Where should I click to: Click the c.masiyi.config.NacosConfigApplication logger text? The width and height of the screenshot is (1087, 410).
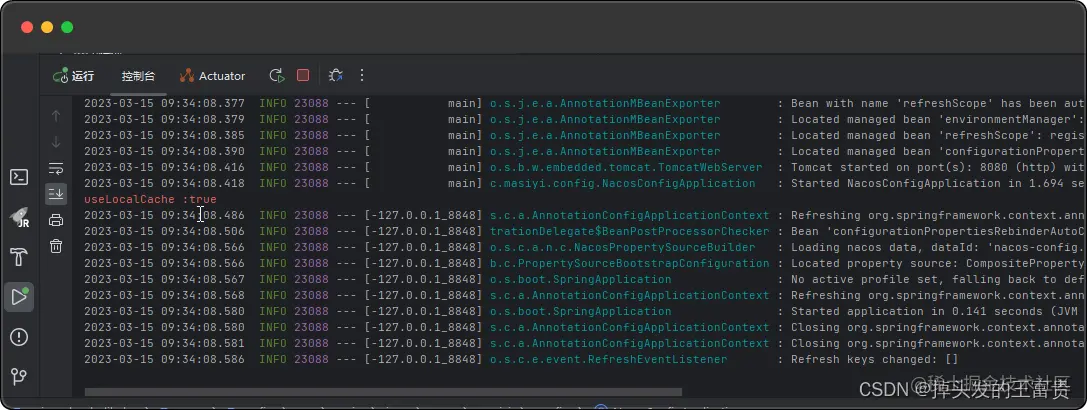tap(623, 183)
